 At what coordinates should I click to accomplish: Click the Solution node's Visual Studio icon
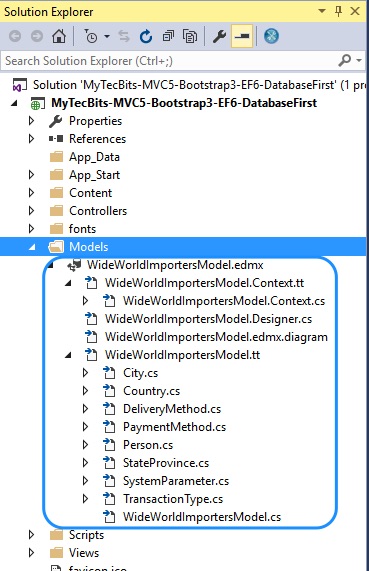tap(20, 85)
